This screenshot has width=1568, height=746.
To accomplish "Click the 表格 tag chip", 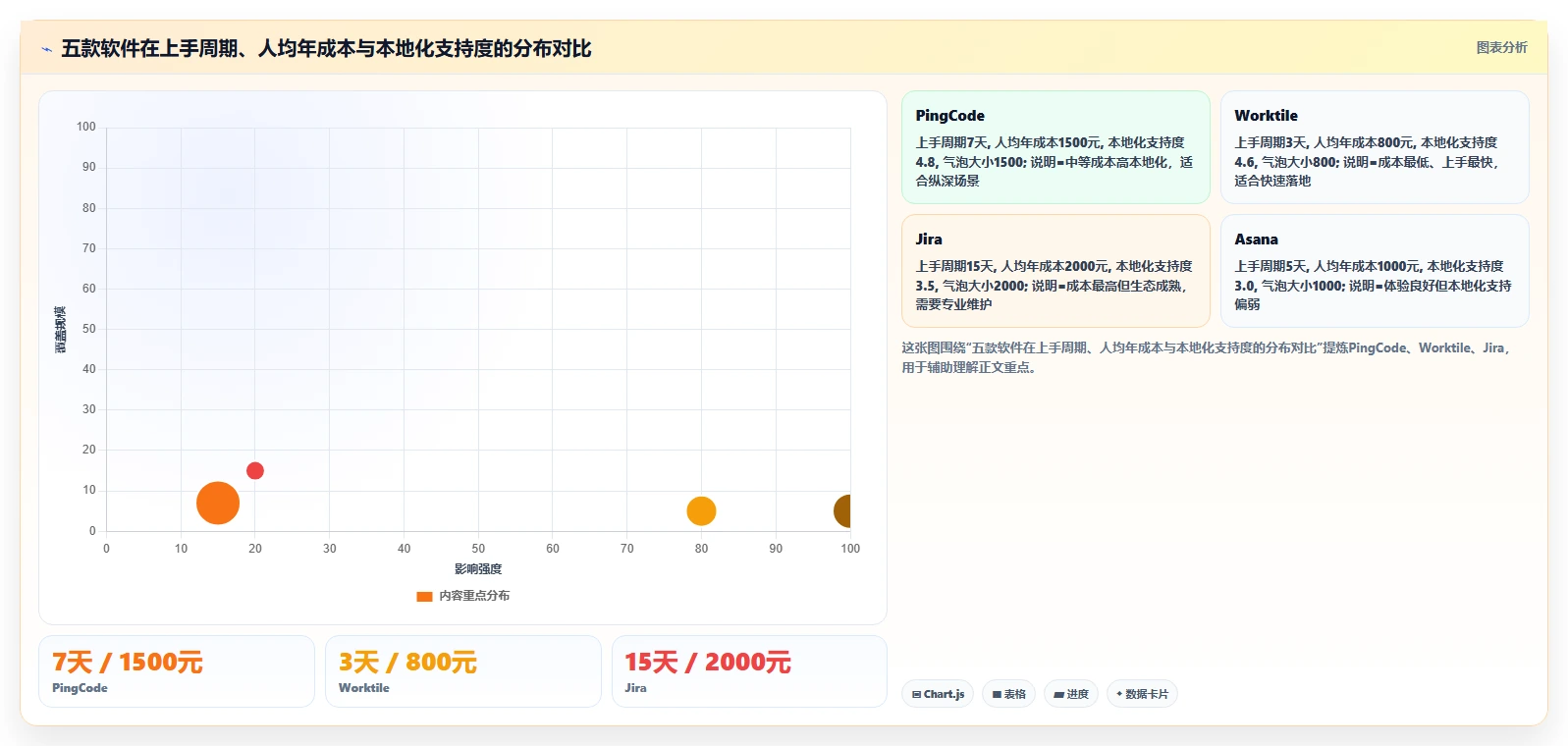I will point(1008,694).
